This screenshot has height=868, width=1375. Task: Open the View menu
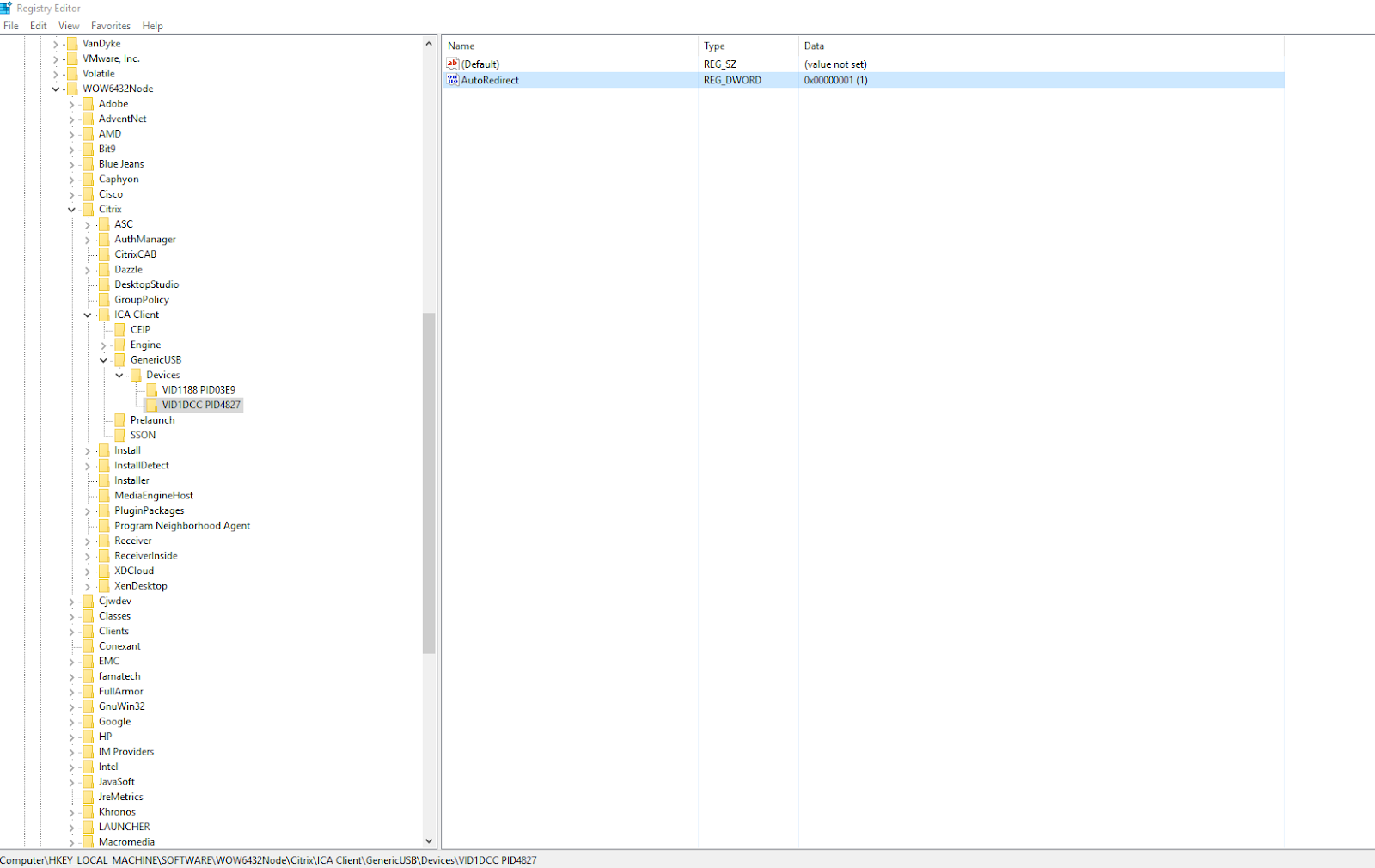[x=69, y=26]
